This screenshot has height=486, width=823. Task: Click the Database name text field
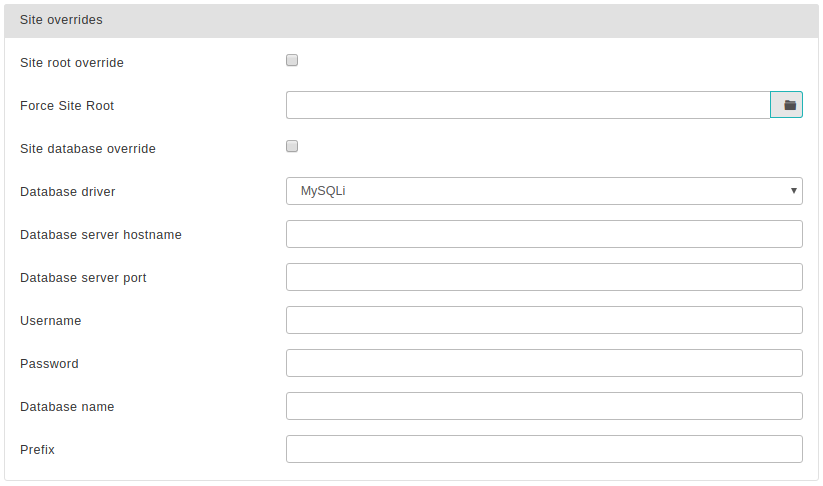click(x=543, y=406)
